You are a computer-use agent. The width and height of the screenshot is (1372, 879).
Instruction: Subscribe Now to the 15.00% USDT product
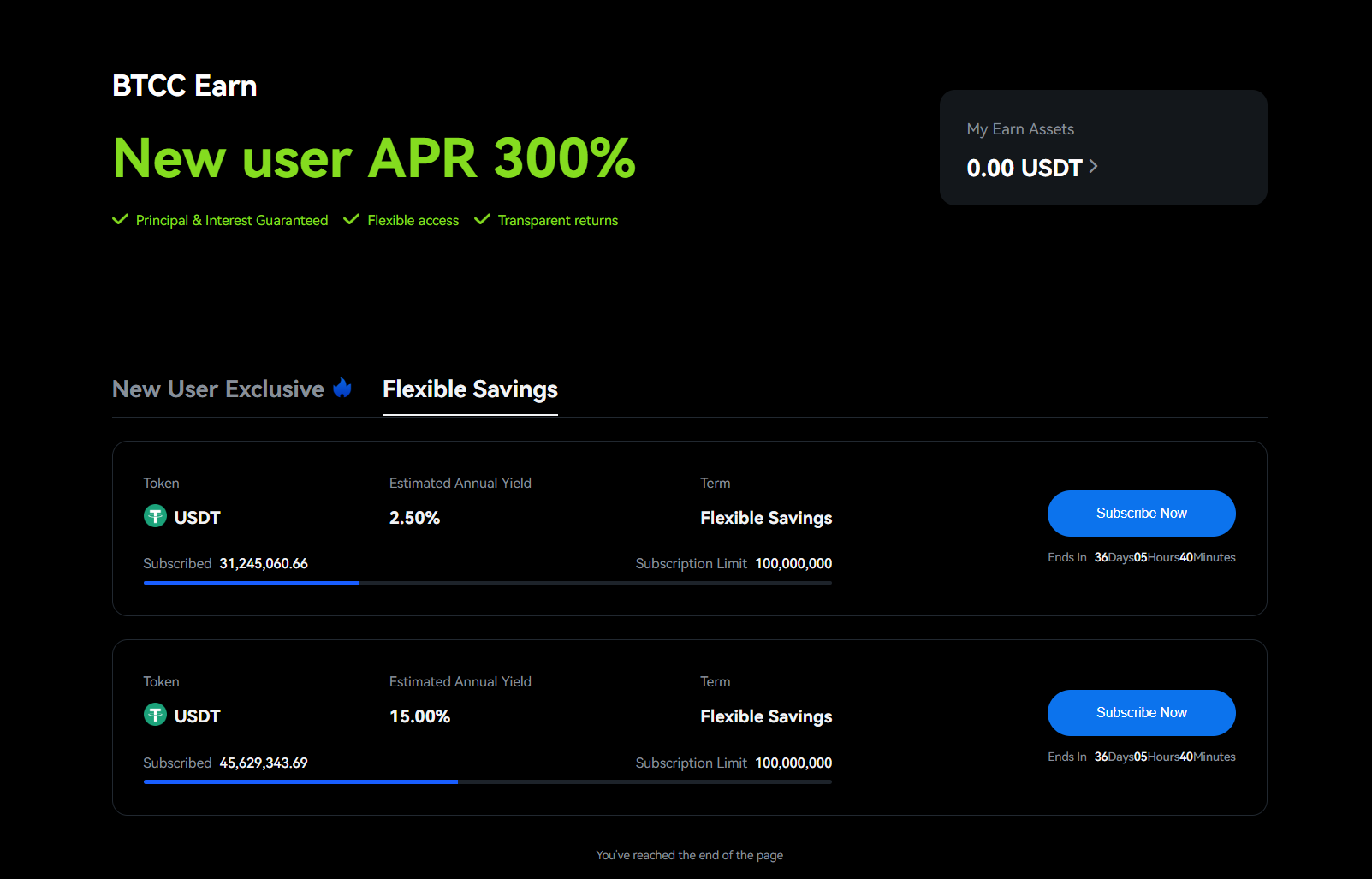[1141, 713]
